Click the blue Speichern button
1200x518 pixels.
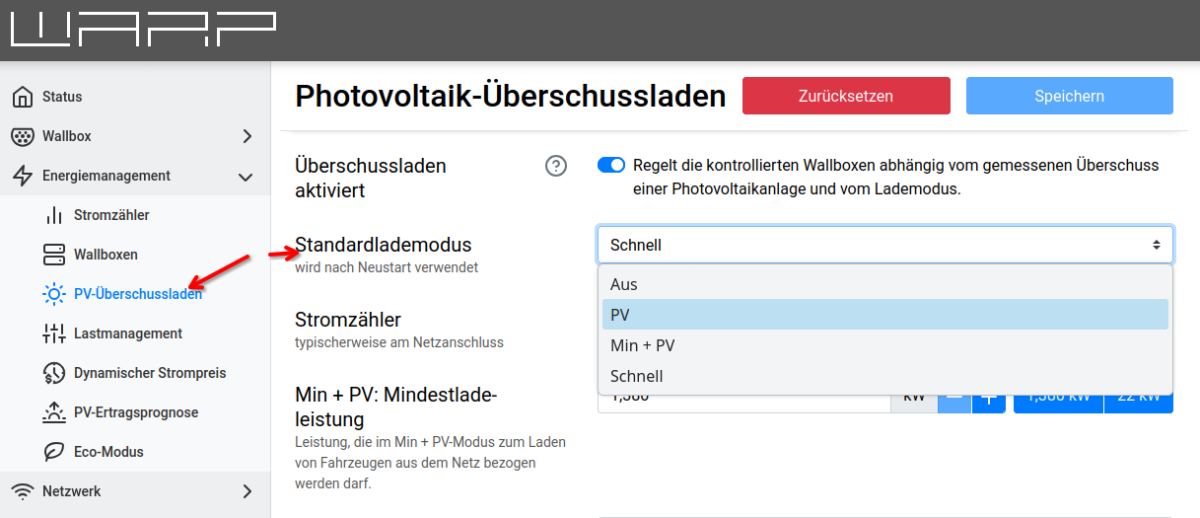[1069, 96]
